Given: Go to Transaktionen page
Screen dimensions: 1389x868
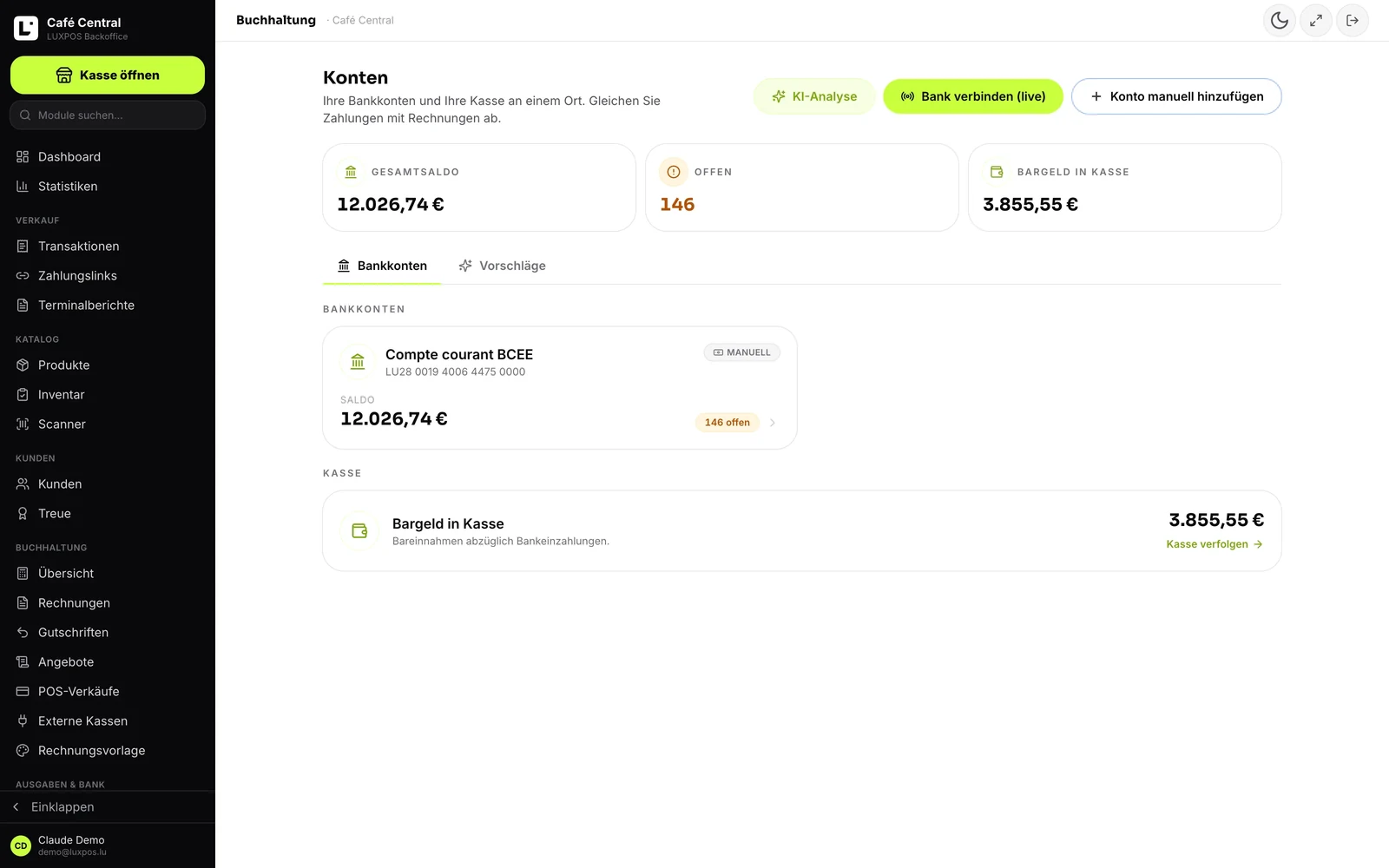Looking at the screenshot, I should point(108,246).
